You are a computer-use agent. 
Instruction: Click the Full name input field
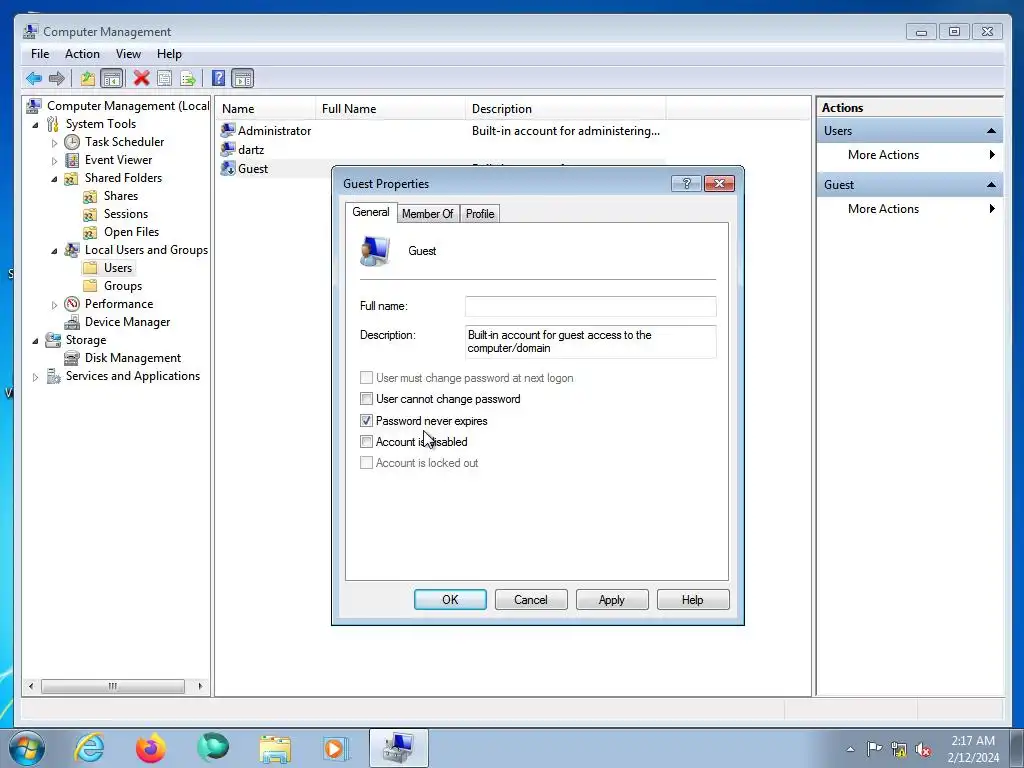[x=590, y=306]
